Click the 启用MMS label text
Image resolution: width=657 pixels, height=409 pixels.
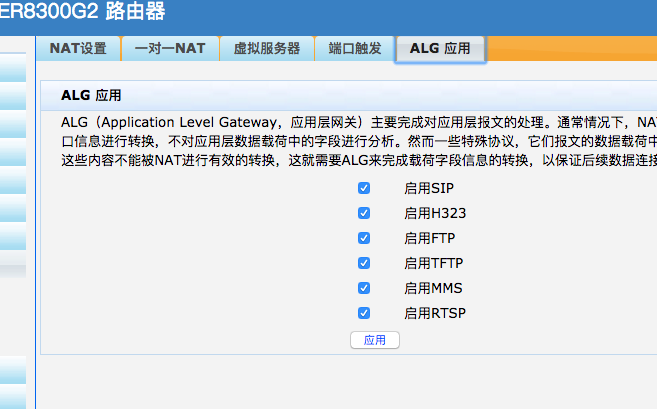tap(433, 288)
